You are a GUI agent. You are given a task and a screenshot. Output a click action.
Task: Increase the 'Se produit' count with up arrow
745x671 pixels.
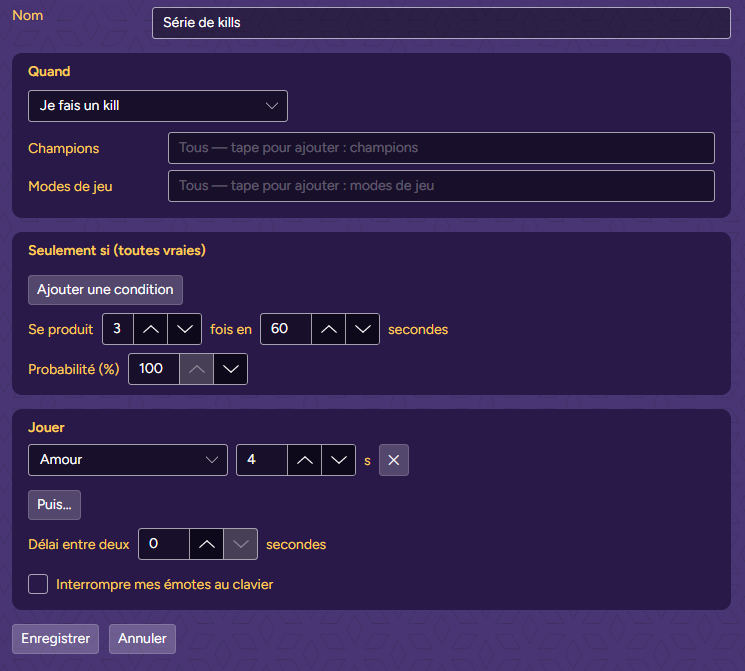(151, 329)
